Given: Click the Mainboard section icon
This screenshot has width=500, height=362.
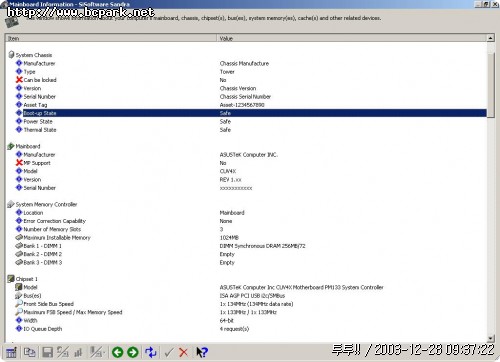Looking at the screenshot, I should 11,146.
